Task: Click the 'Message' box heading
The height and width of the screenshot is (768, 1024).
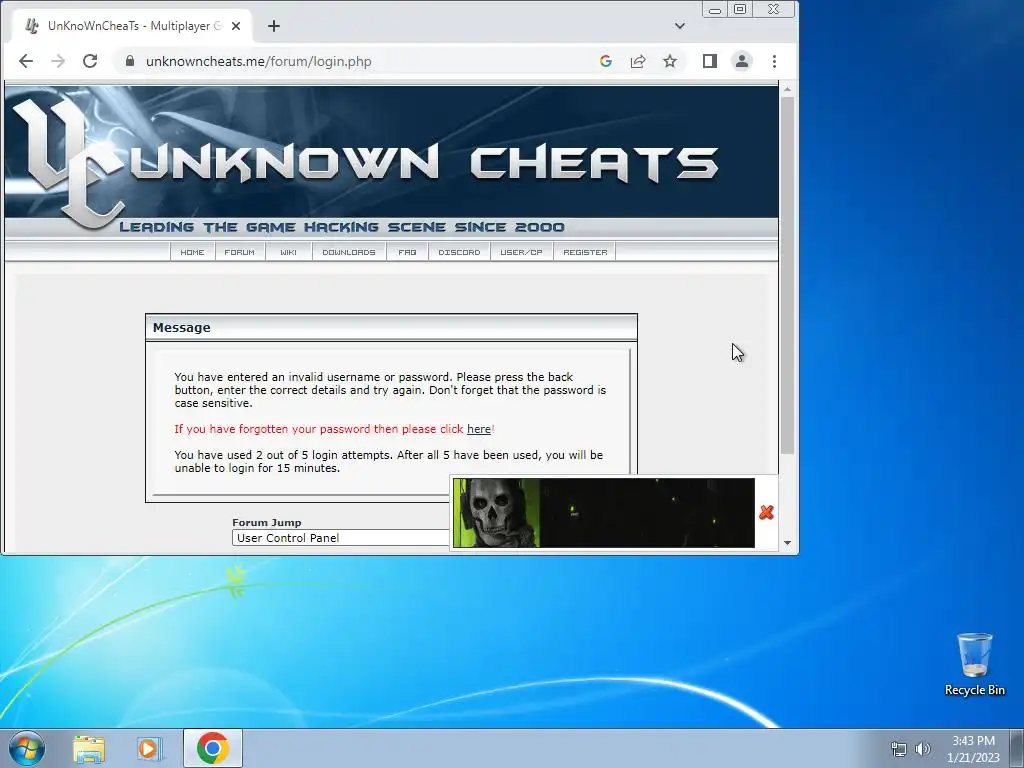Action: tap(182, 328)
